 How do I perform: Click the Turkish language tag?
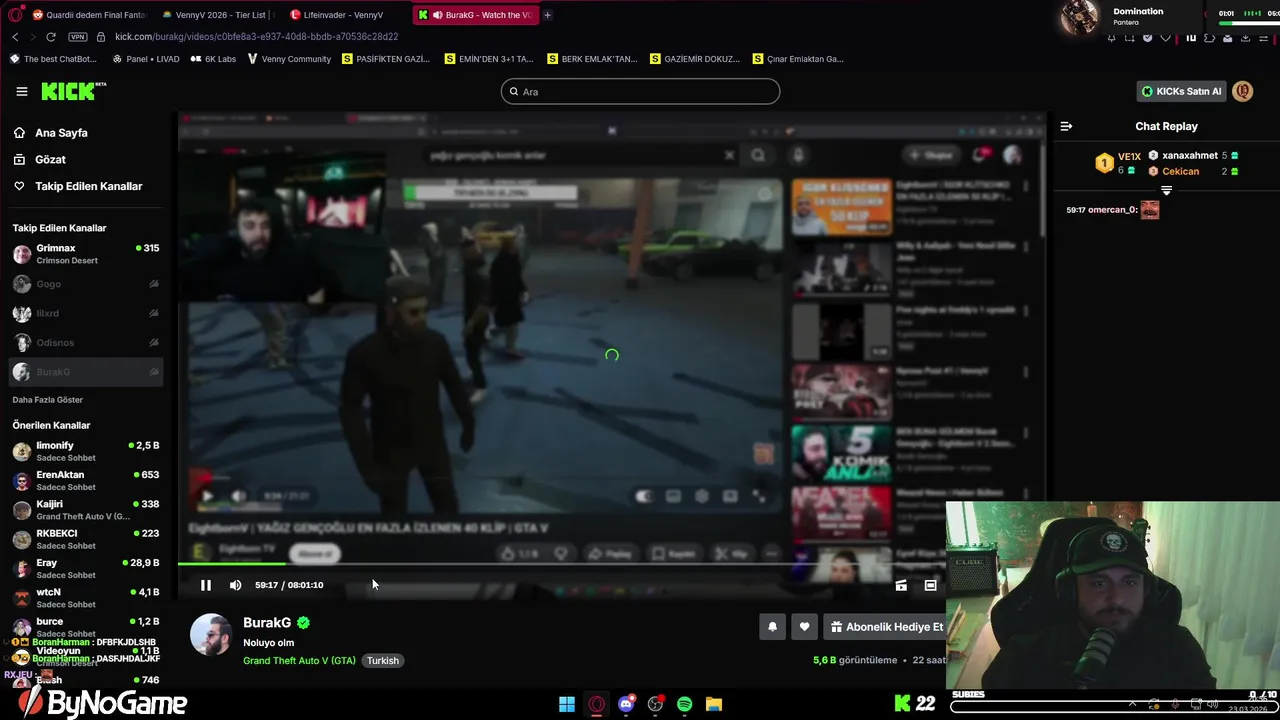point(382,661)
